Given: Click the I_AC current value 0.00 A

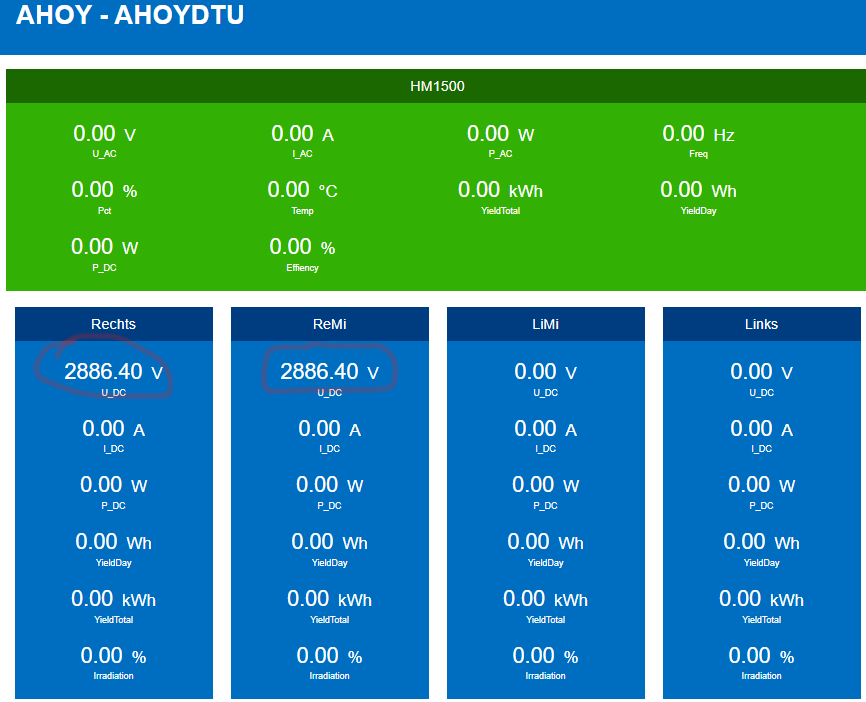Looking at the screenshot, I should point(302,134).
